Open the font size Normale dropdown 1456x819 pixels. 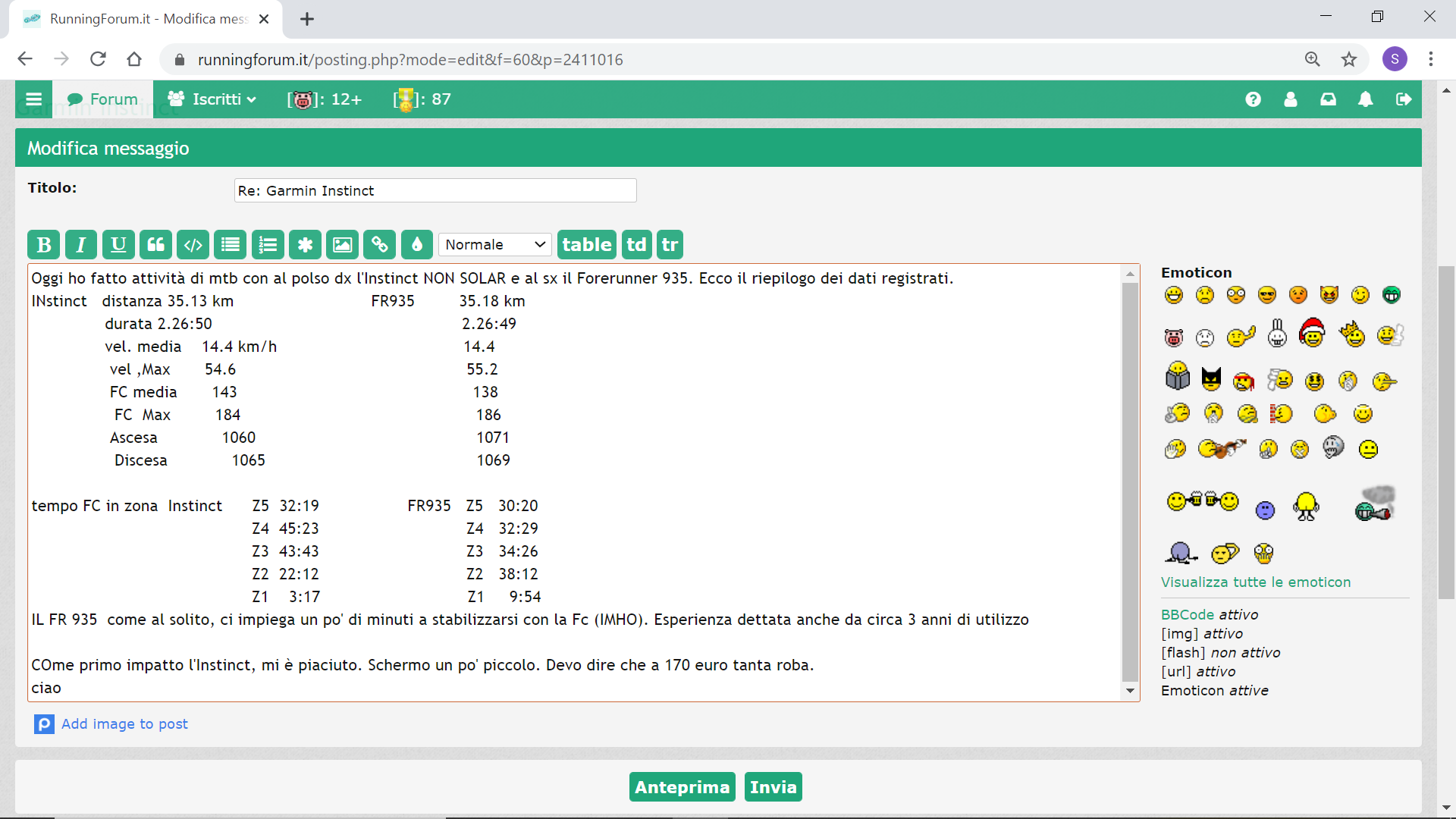[x=495, y=245]
